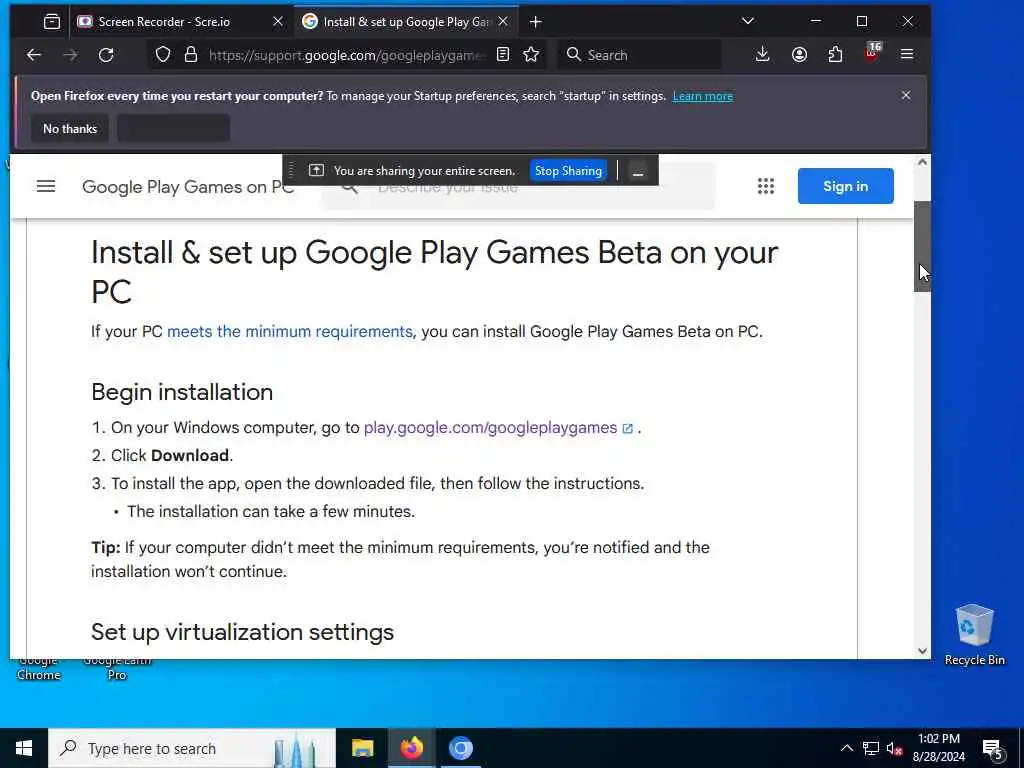This screenshot has height=768, width=1024.
Task: Select the Install & set up Google Play tab
Action: (x=406, y=22)
